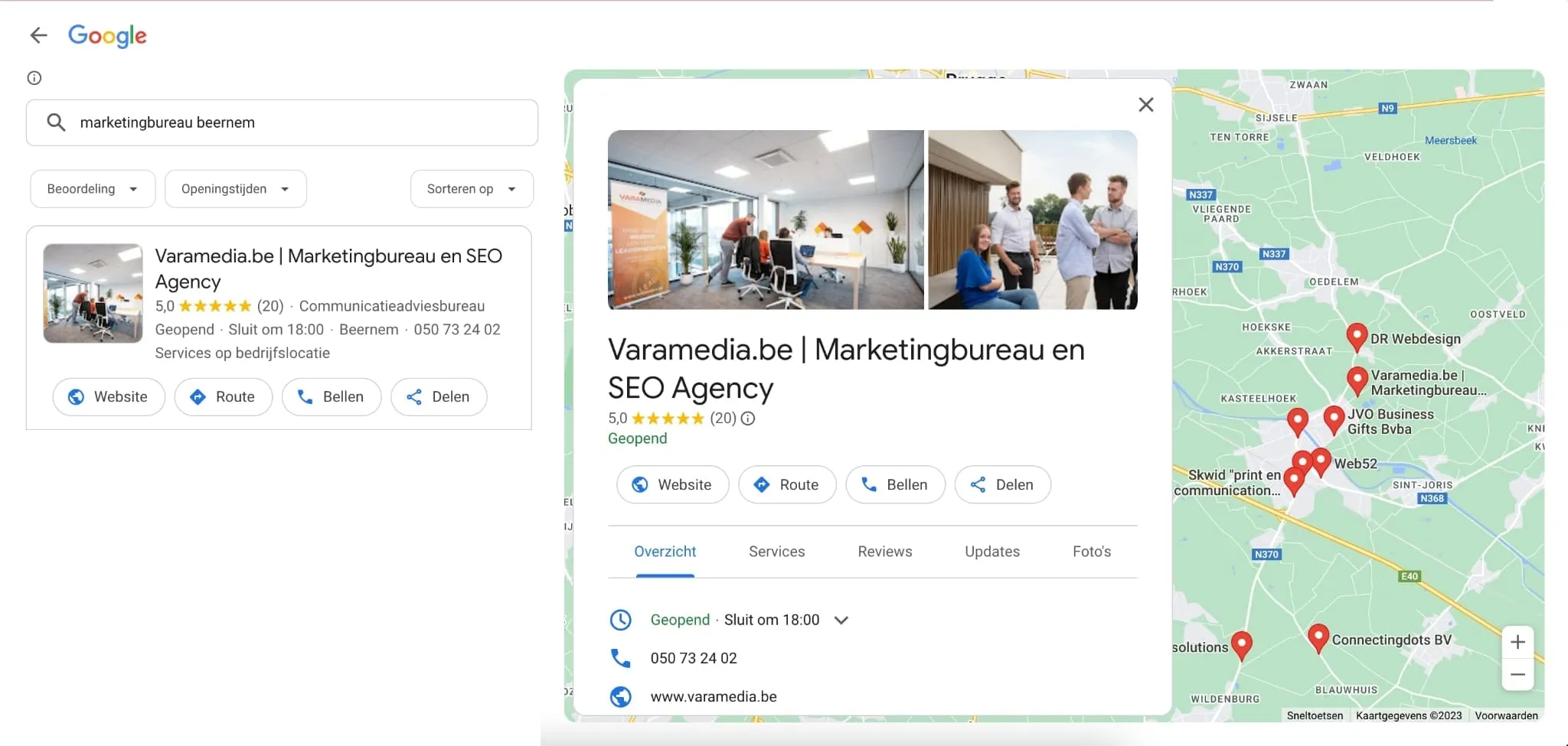This screenshot has height=746, width=1568.
Task: Select the DR Webdesign map pin
Action: tap(1357, 337)
